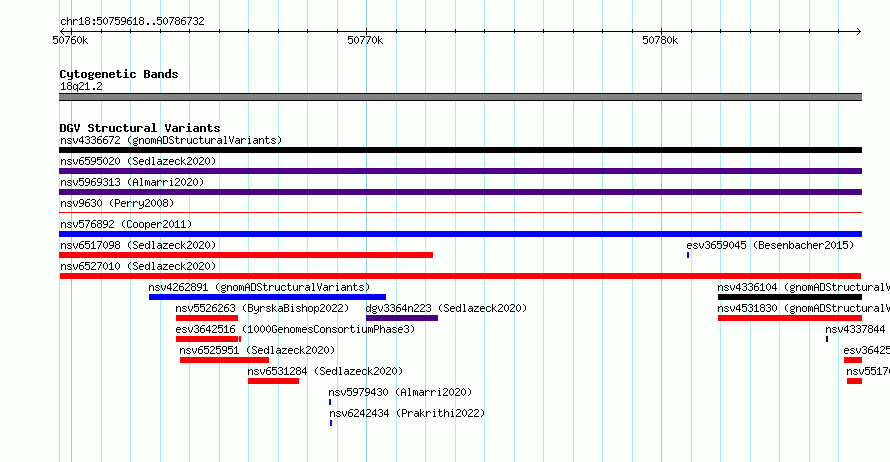Open the nsv576892 Cooper2011 label
Screen dimensions: 890x462
point(126,224)
